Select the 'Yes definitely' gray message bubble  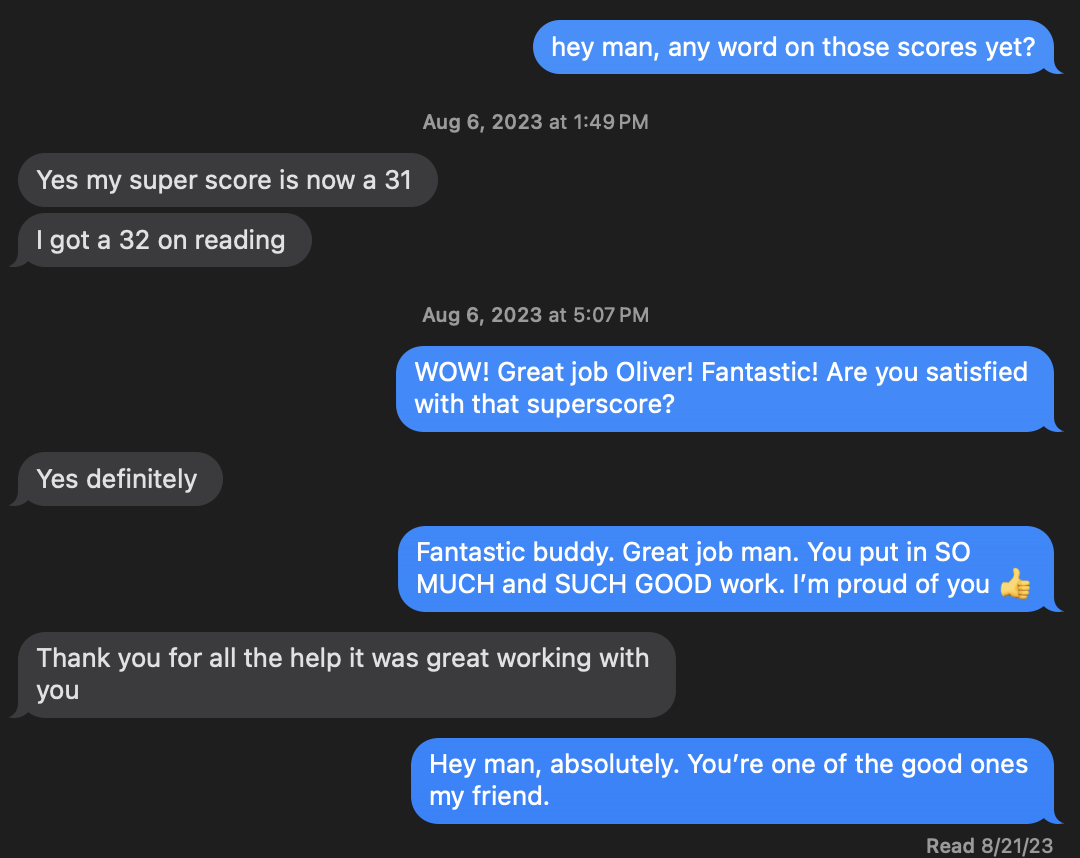pyautogui.click(x=116, y=479)
